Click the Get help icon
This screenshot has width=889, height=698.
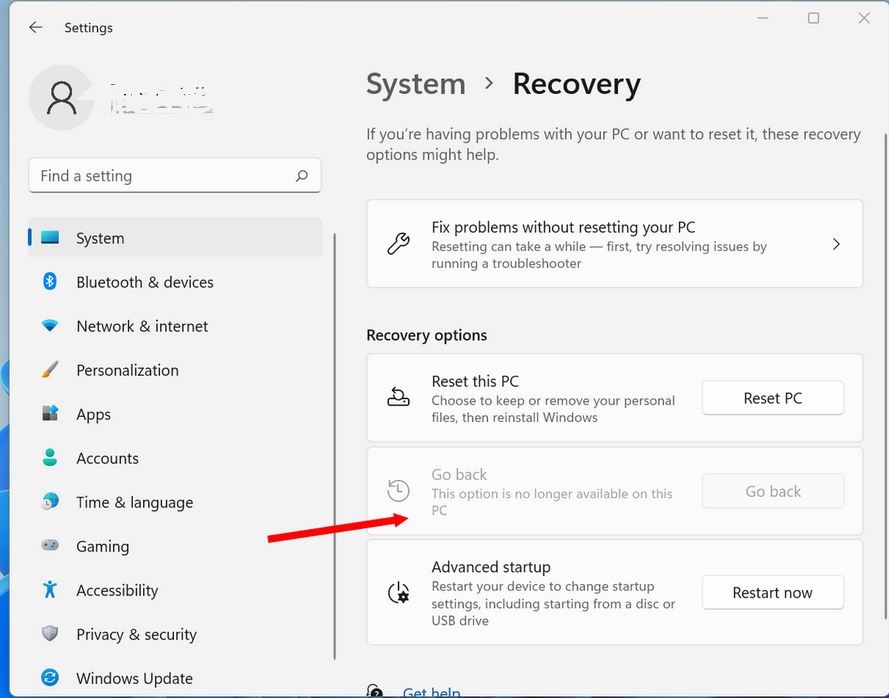click(375, 691)
